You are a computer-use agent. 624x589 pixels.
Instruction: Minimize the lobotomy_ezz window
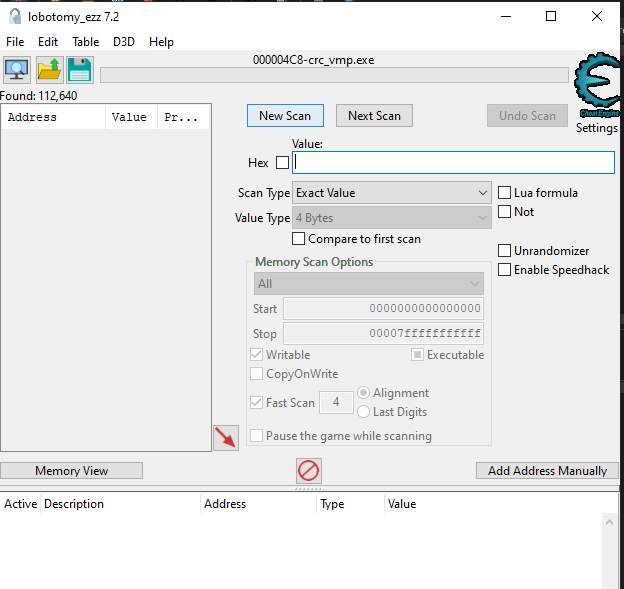click(506, 16)
